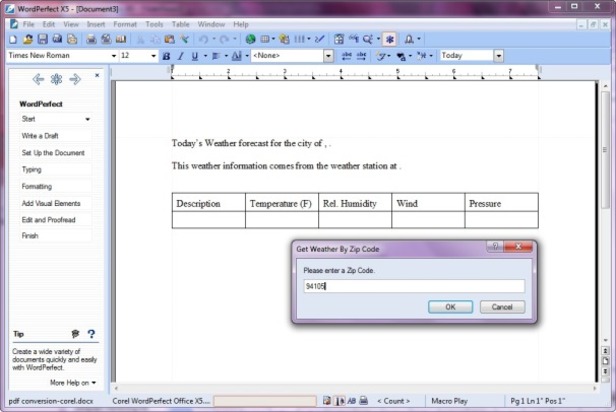The width and height of the screenshot is (616, 412).
Task: Click the status bar AB caps icon
Action: coord(352,401)
